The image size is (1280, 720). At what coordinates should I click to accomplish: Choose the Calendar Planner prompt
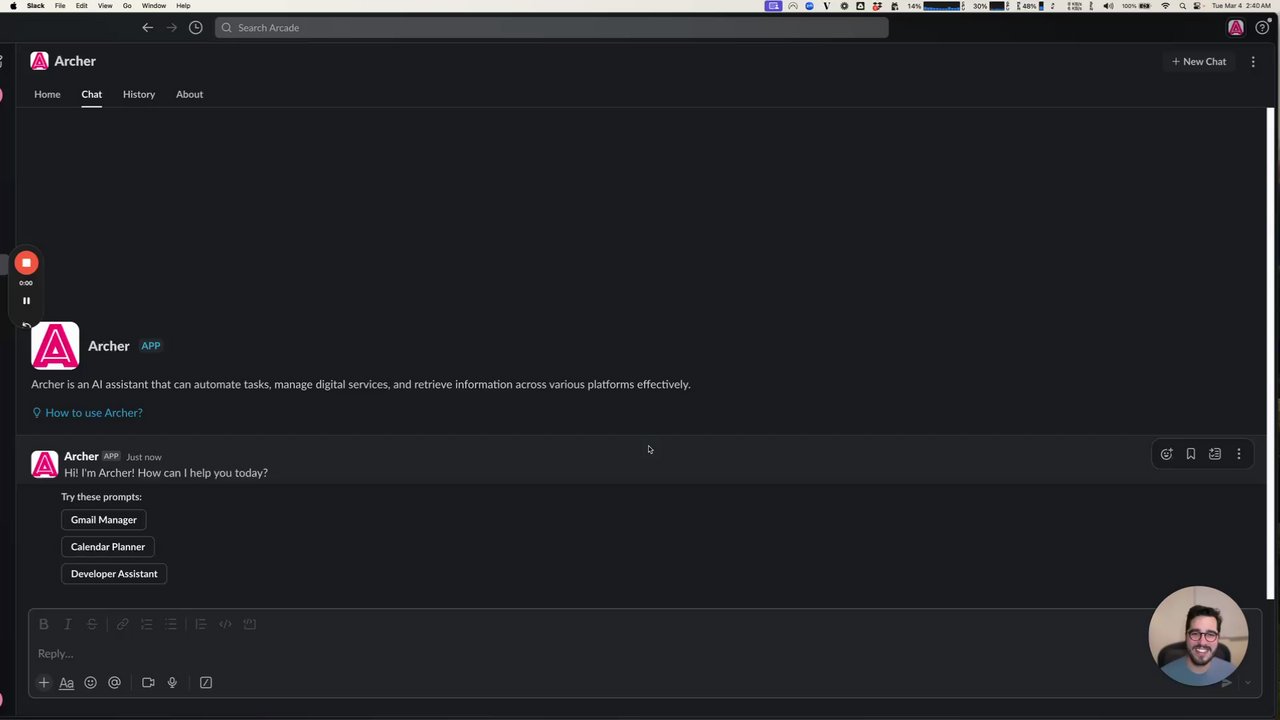(x=108, y=547)
